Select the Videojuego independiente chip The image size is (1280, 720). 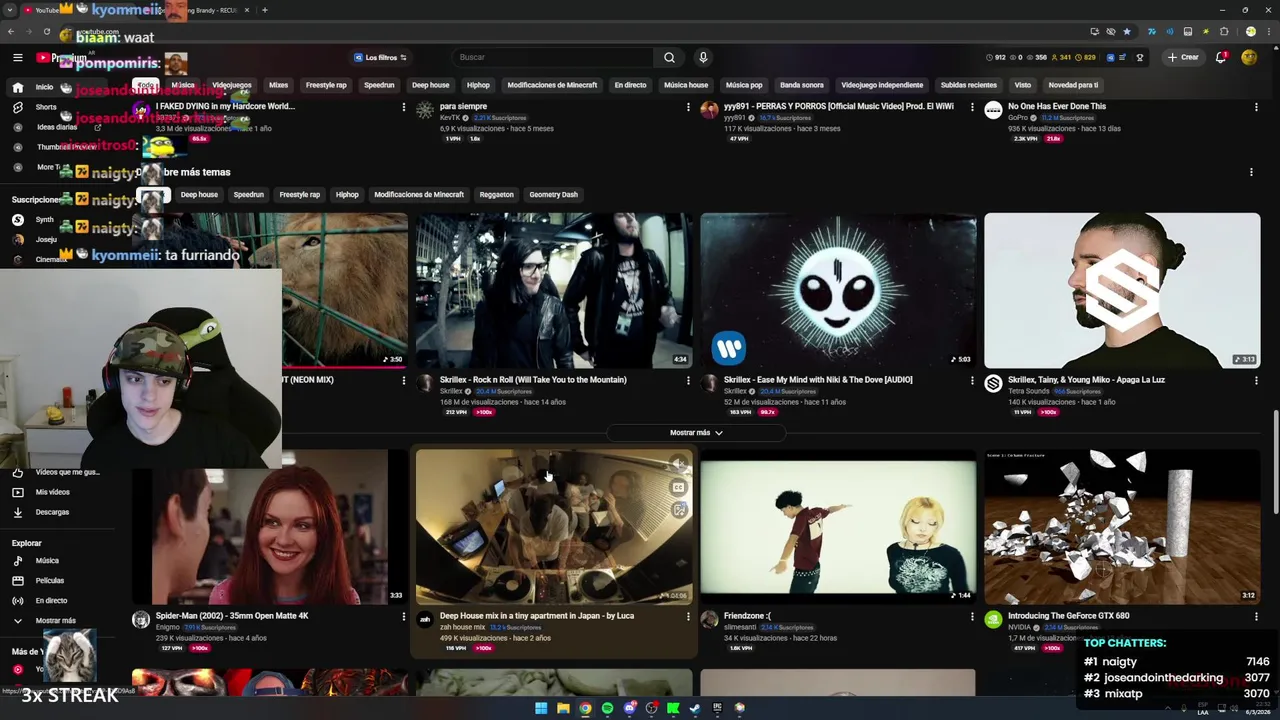click(882, 85)
